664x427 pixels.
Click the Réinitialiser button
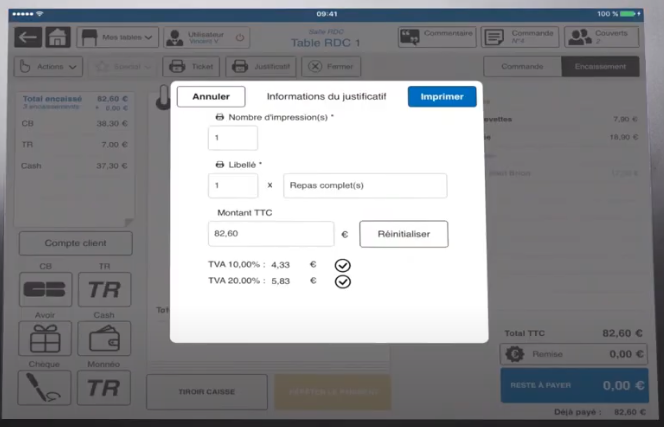click(x=403, y=234)
